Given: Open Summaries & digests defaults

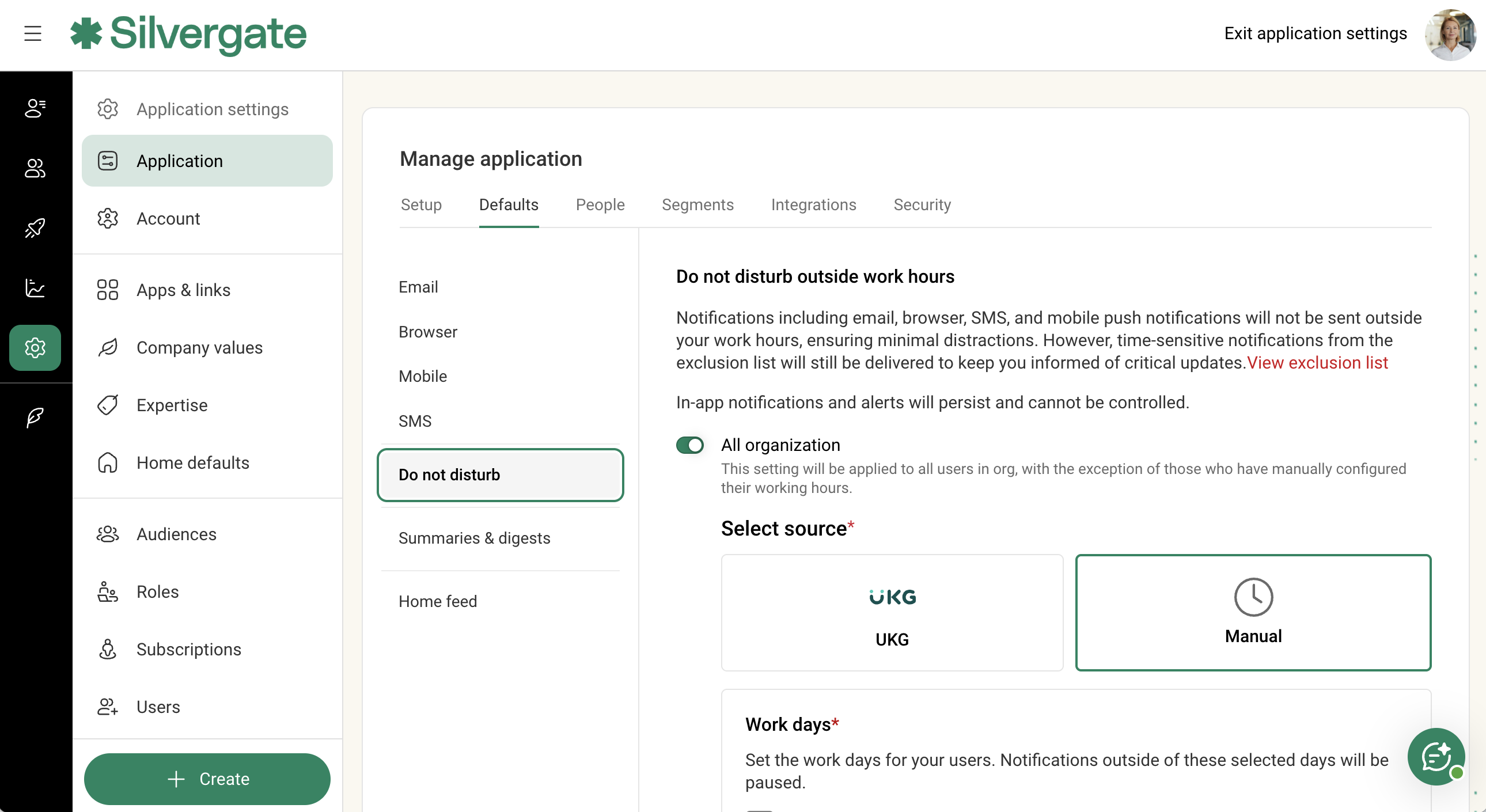Looking at the screenshot, I should 474,538.
